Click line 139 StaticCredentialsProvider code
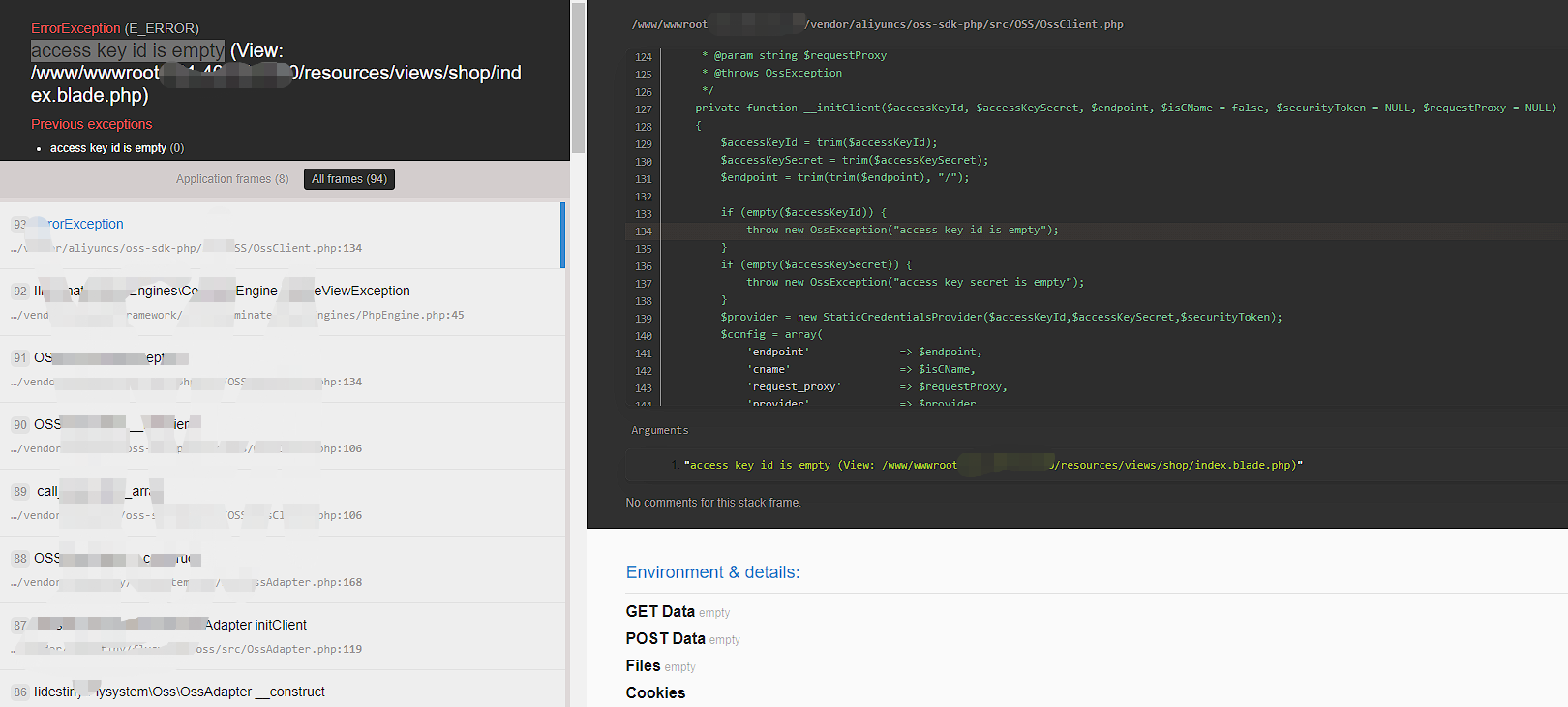Screen dimensions: 1568x707 pos(1002,318)
